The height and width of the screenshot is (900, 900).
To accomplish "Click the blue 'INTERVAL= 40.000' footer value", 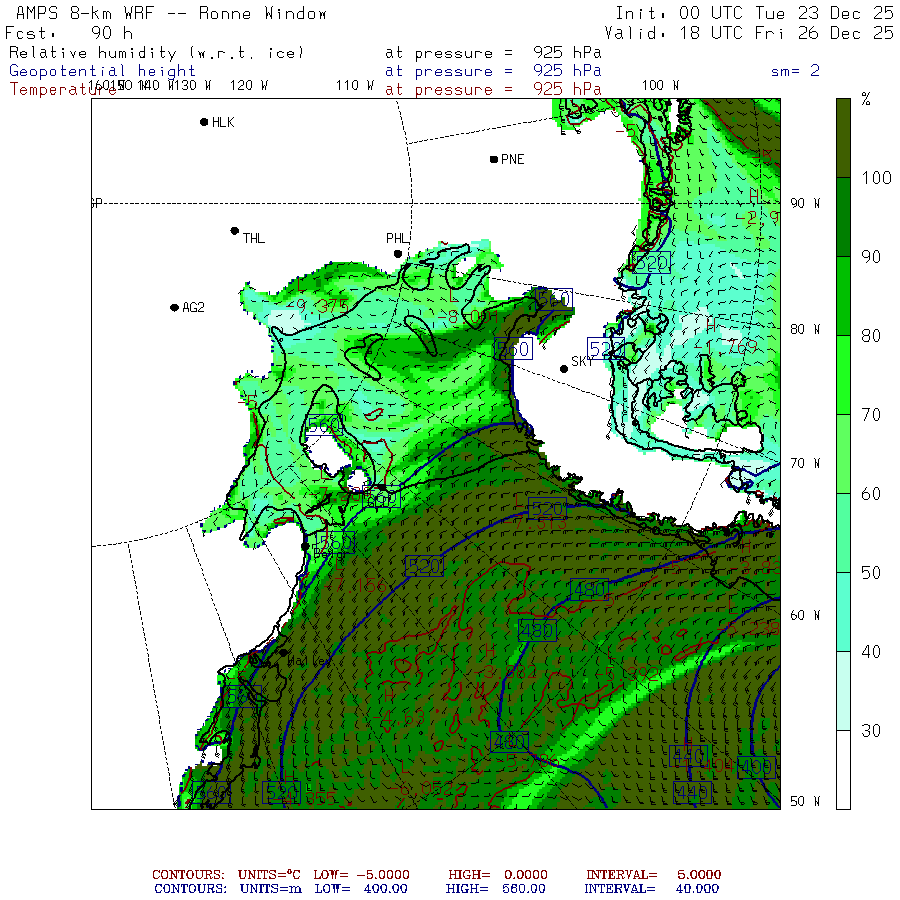I will tap(651, 889).
